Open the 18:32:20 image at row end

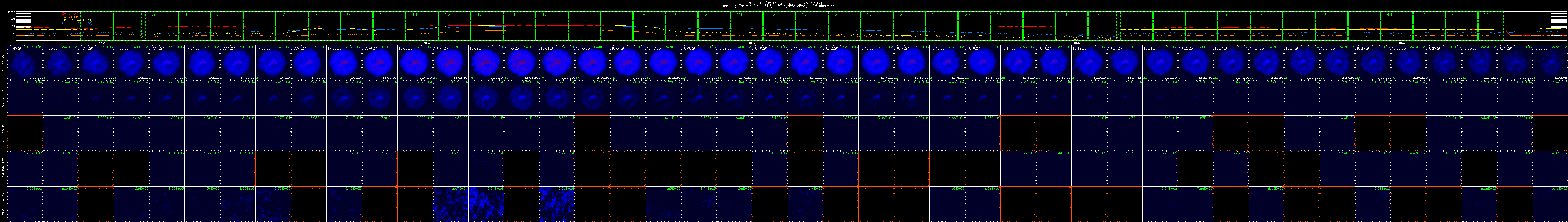point(1550,62)
